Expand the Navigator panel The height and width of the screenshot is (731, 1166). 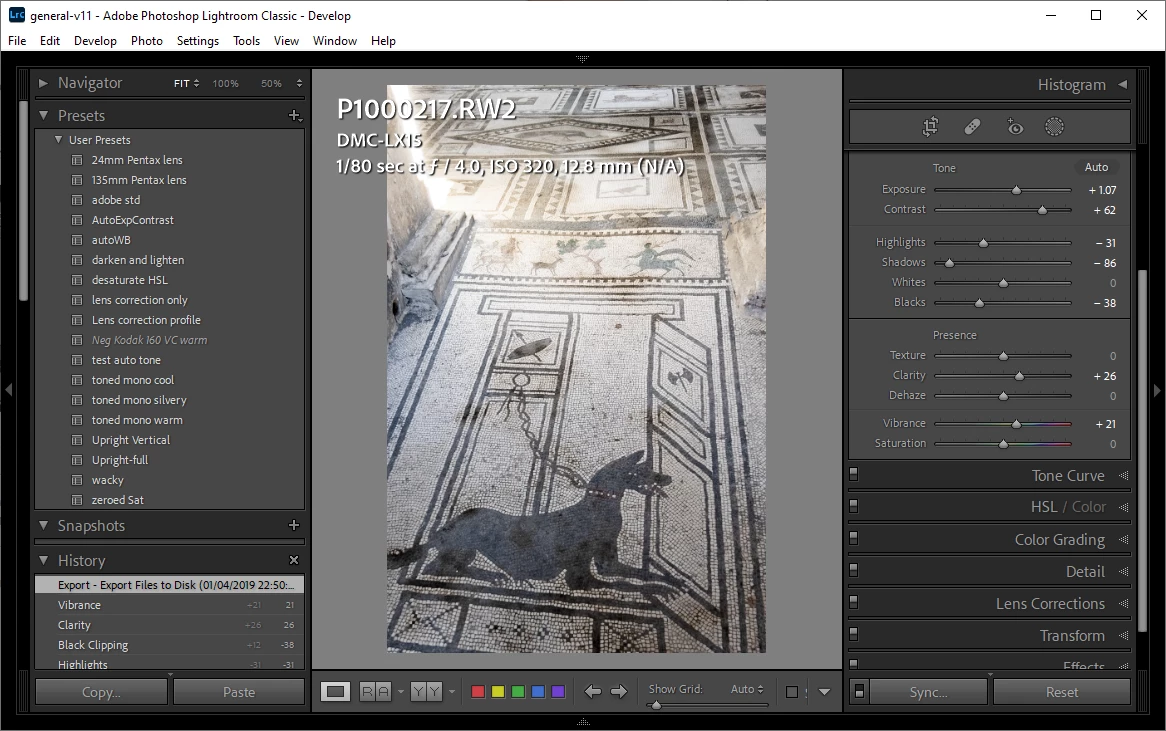(x=43, y=83)
